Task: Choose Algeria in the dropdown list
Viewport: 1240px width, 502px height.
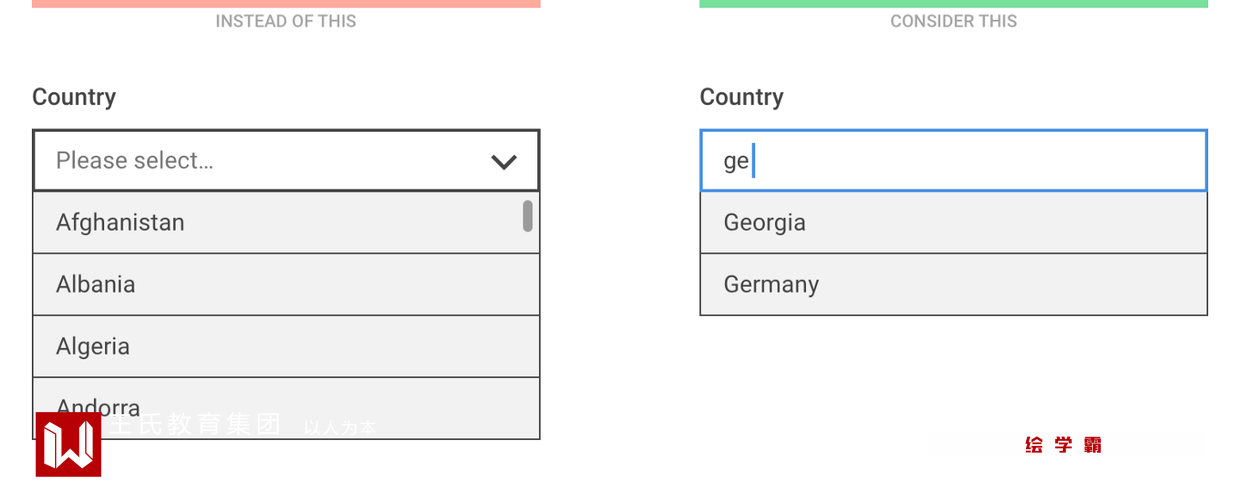Action: [x=93, y=346]
